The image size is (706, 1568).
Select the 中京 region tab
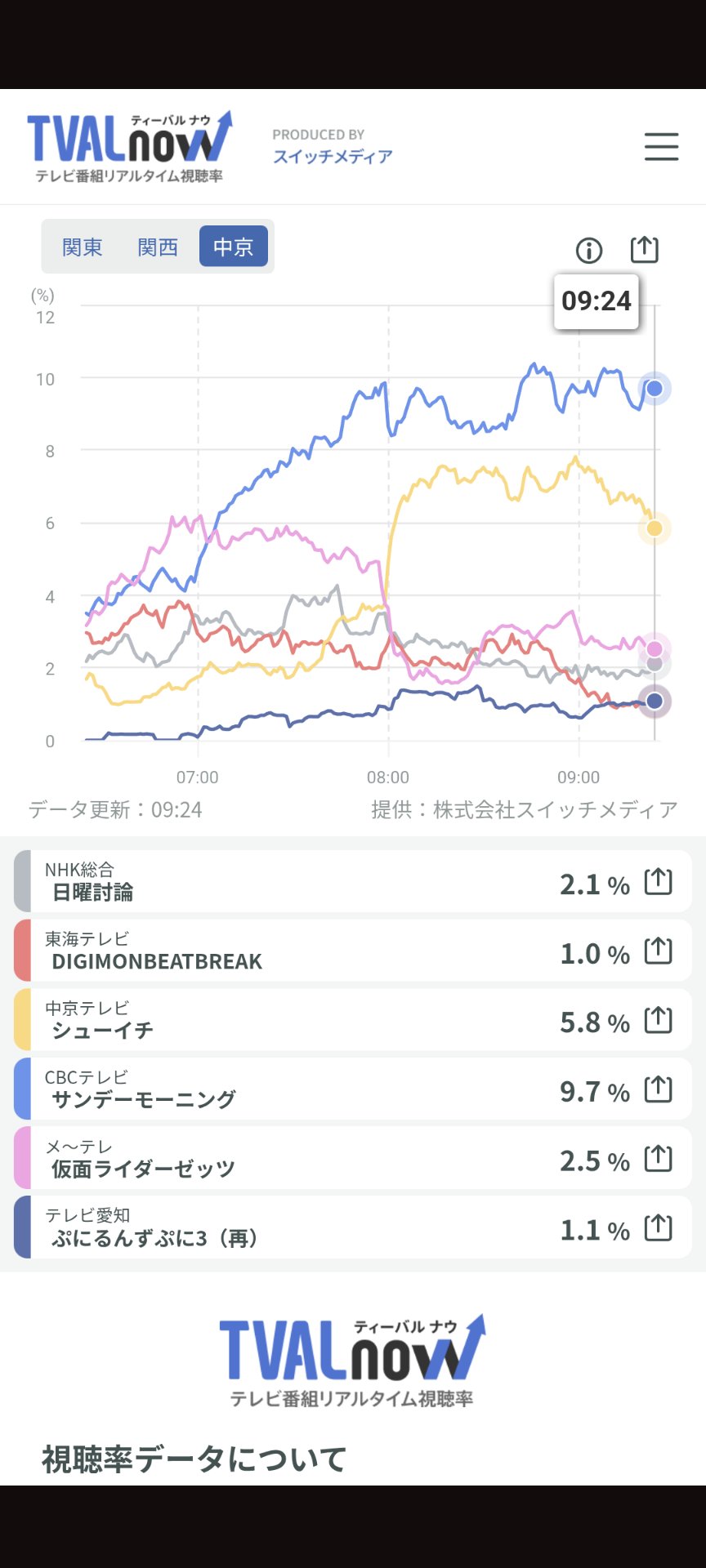coord(234,247)
